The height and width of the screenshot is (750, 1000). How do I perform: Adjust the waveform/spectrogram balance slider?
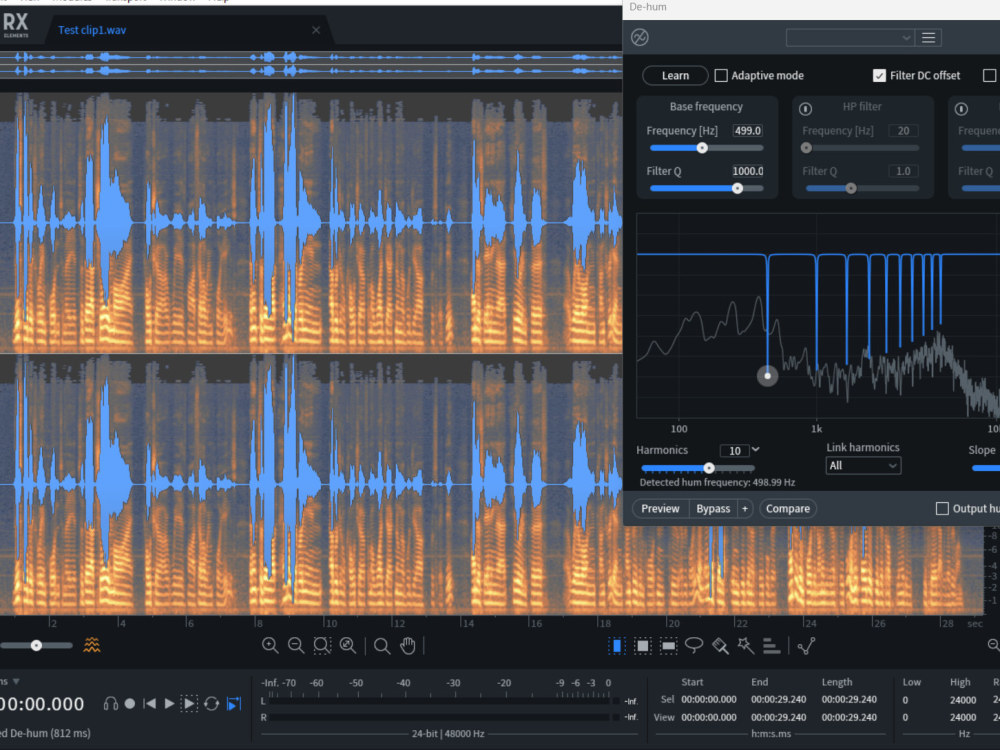tap(36, 645)
